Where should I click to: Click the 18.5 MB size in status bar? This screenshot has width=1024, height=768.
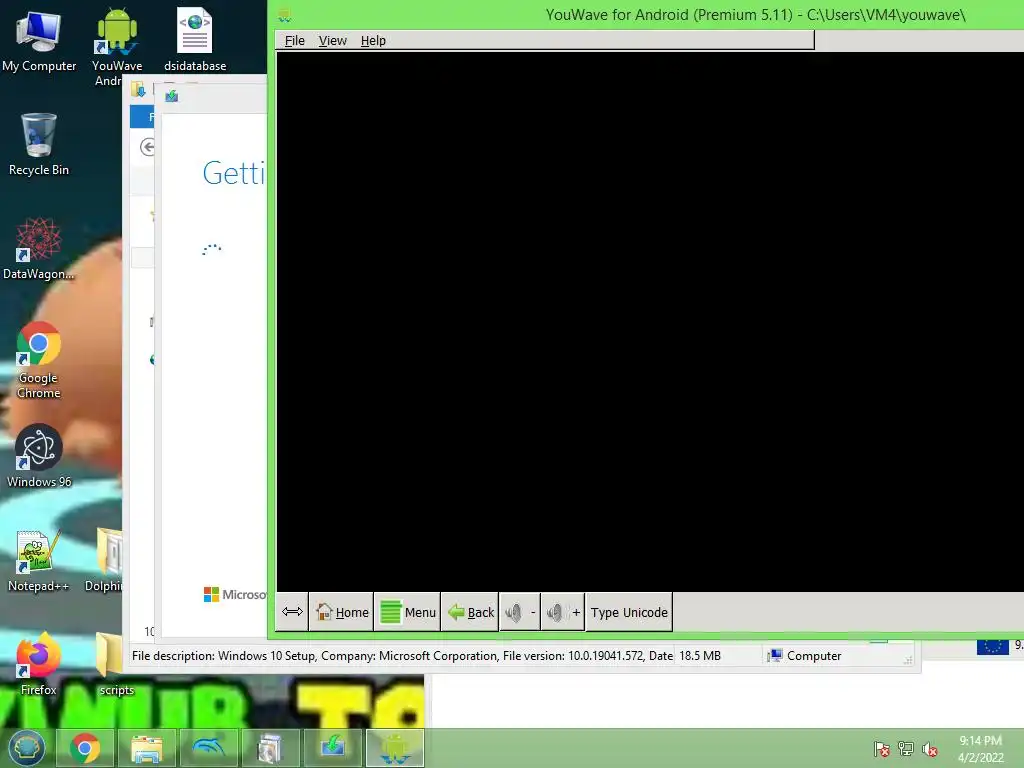coord(699,656)
